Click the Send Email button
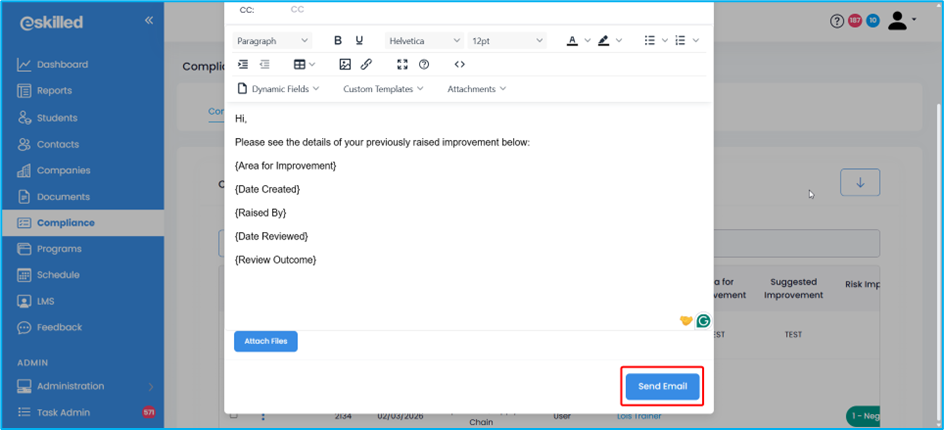 click(x=662, y=386)
